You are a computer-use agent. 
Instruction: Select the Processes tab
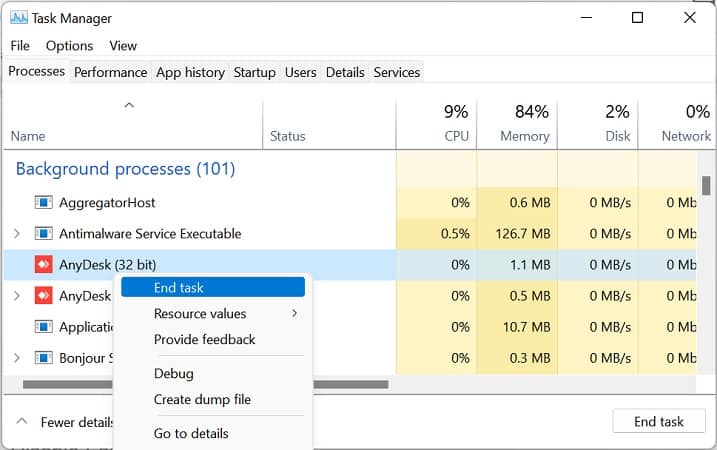coord(37,71)
